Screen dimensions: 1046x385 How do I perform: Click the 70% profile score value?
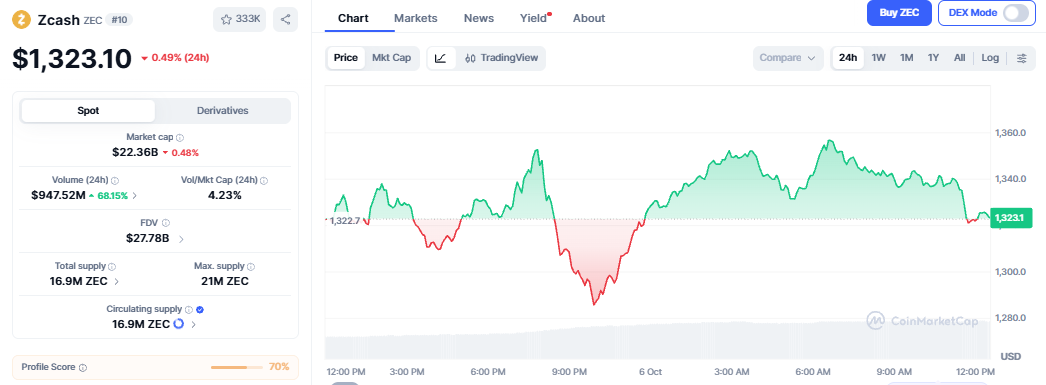tap(279, 367)
